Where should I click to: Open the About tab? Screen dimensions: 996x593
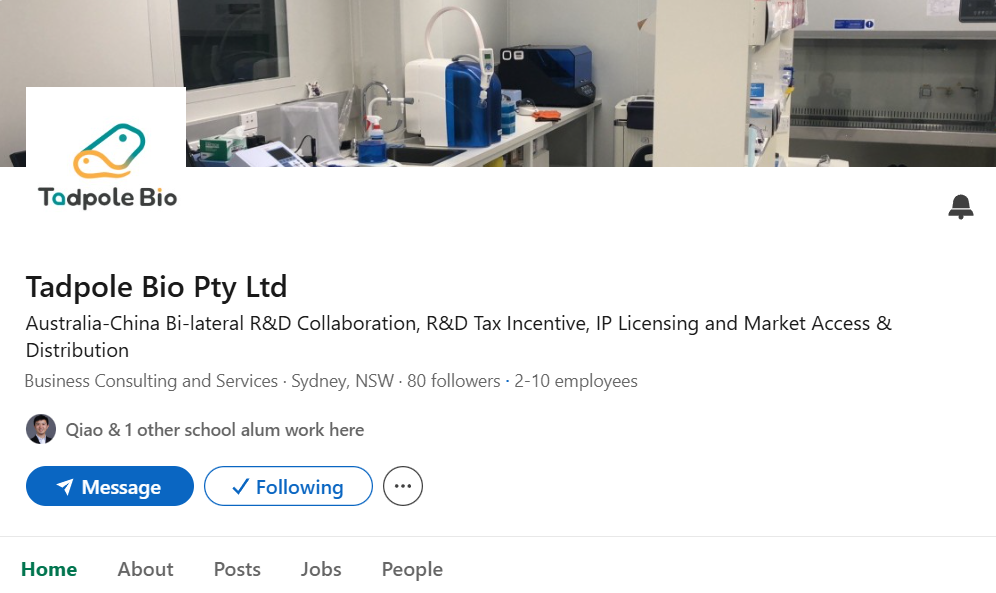point(145,569)
